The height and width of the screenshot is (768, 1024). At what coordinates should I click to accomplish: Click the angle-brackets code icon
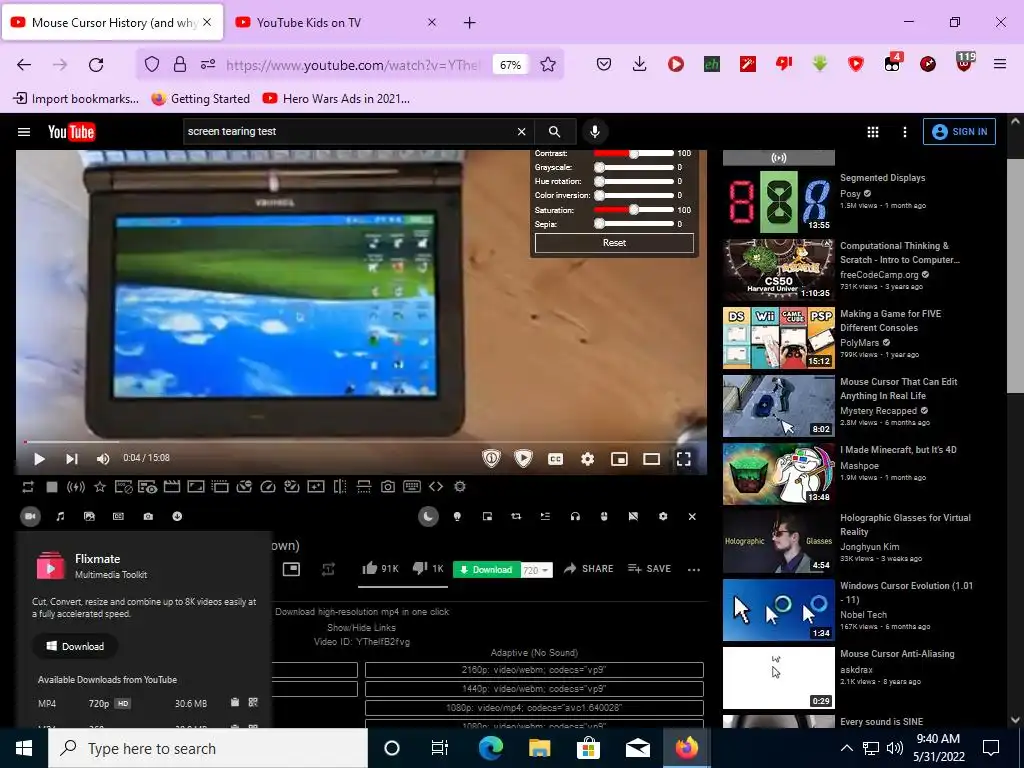click(436, 487)
